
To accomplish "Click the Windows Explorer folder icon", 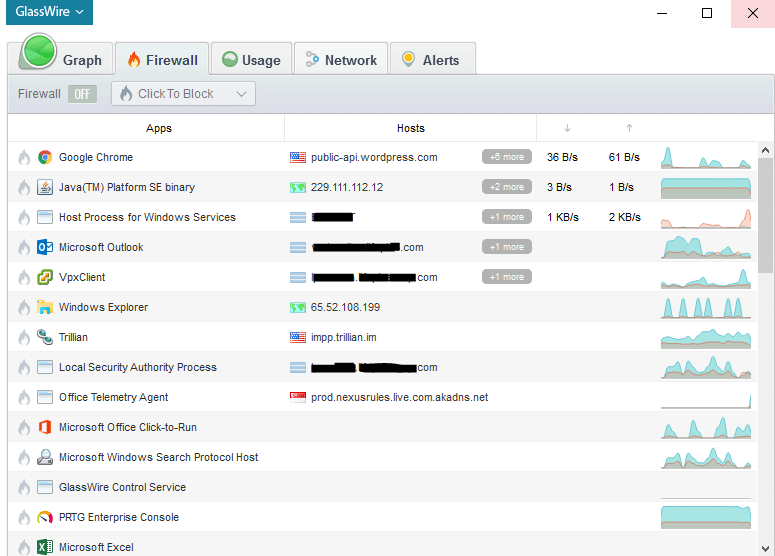I will pos(45,307).
